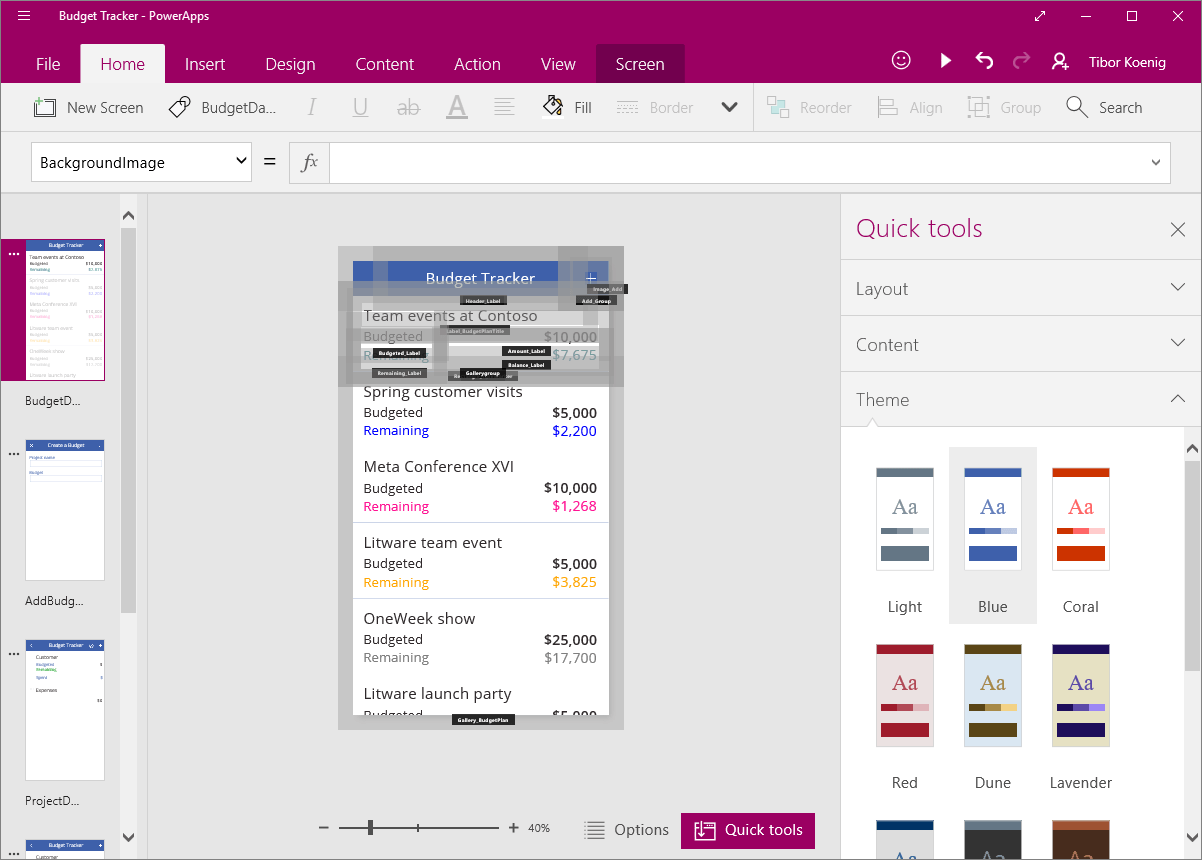Select the Coral theme
Viewport: 1202px width, 860px height.
pos(1081,536)
